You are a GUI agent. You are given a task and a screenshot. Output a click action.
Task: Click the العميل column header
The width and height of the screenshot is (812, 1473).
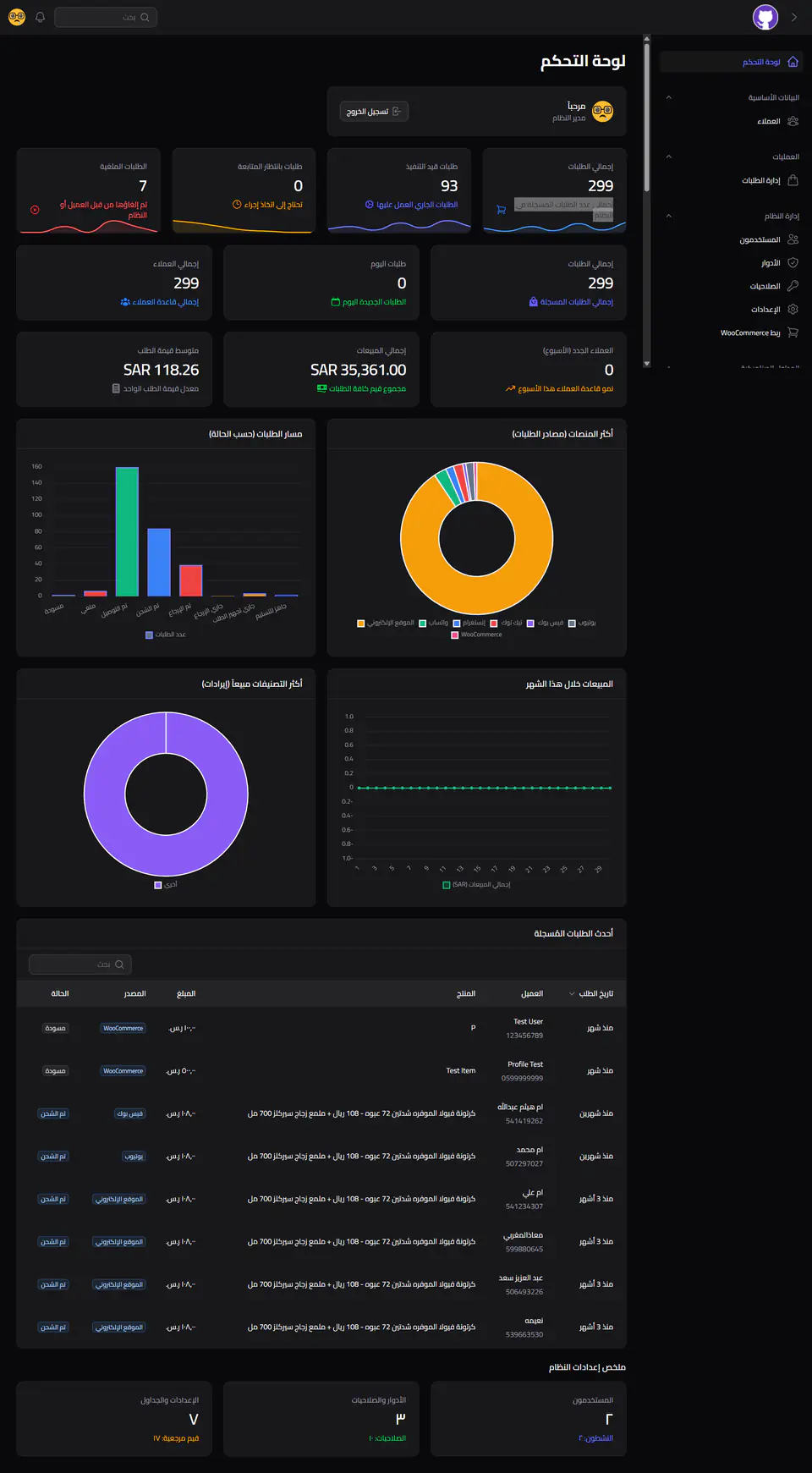coord(532,994)
